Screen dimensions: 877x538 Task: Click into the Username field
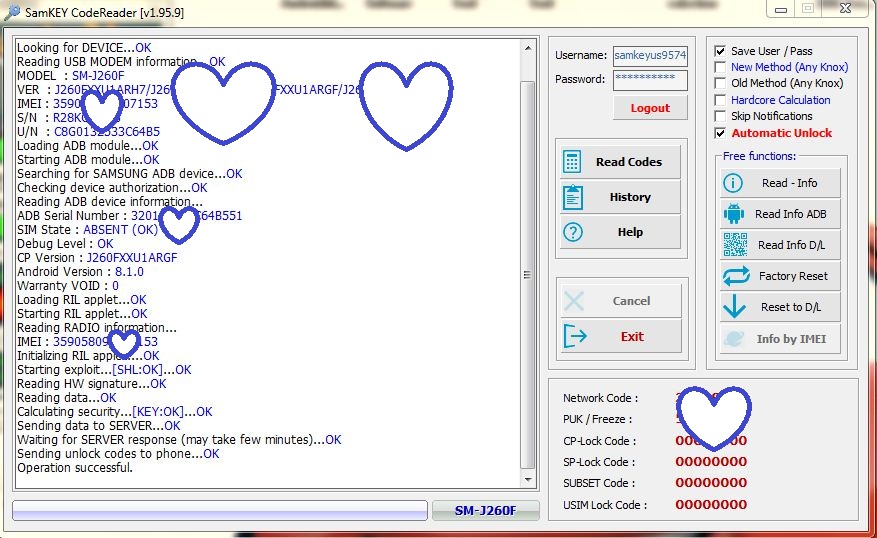650,55
